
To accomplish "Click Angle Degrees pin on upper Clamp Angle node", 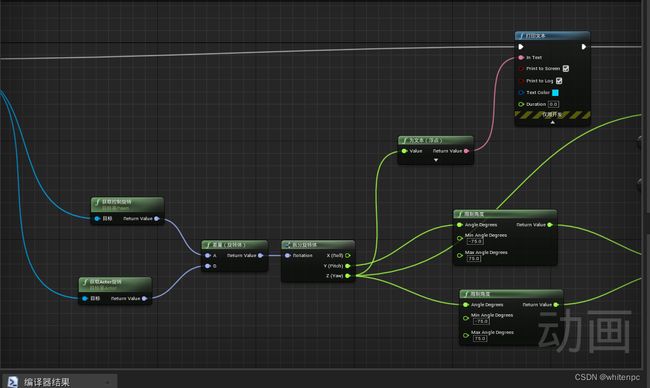I will click(x=460, y=225).
